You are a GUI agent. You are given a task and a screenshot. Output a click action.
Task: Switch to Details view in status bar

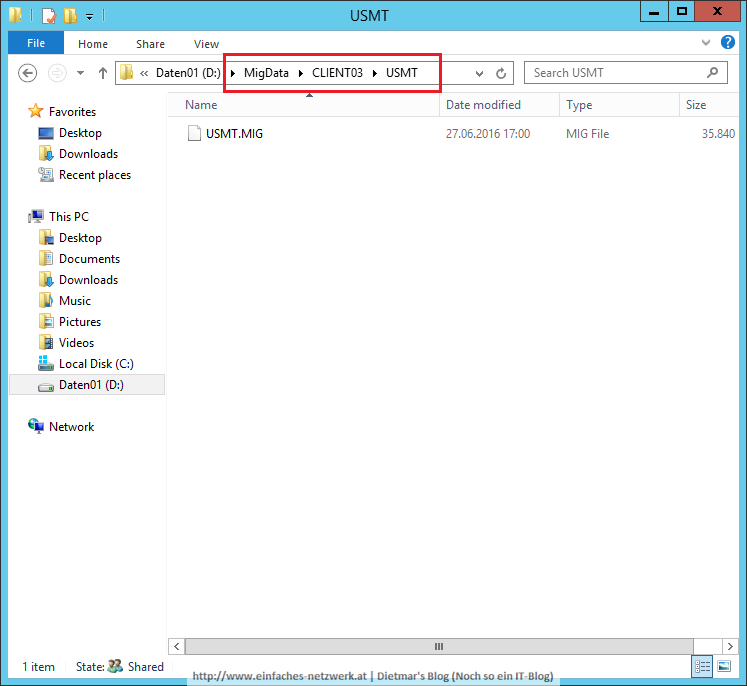coord(702,666)
